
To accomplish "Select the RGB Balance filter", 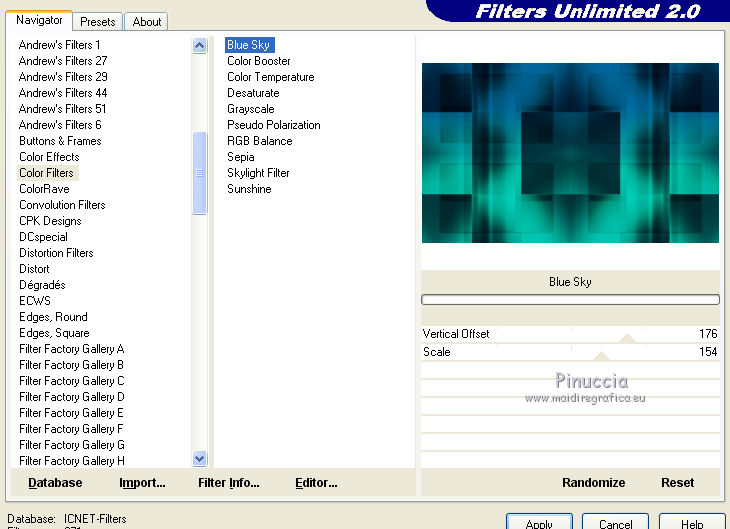I will coord(260,141).
